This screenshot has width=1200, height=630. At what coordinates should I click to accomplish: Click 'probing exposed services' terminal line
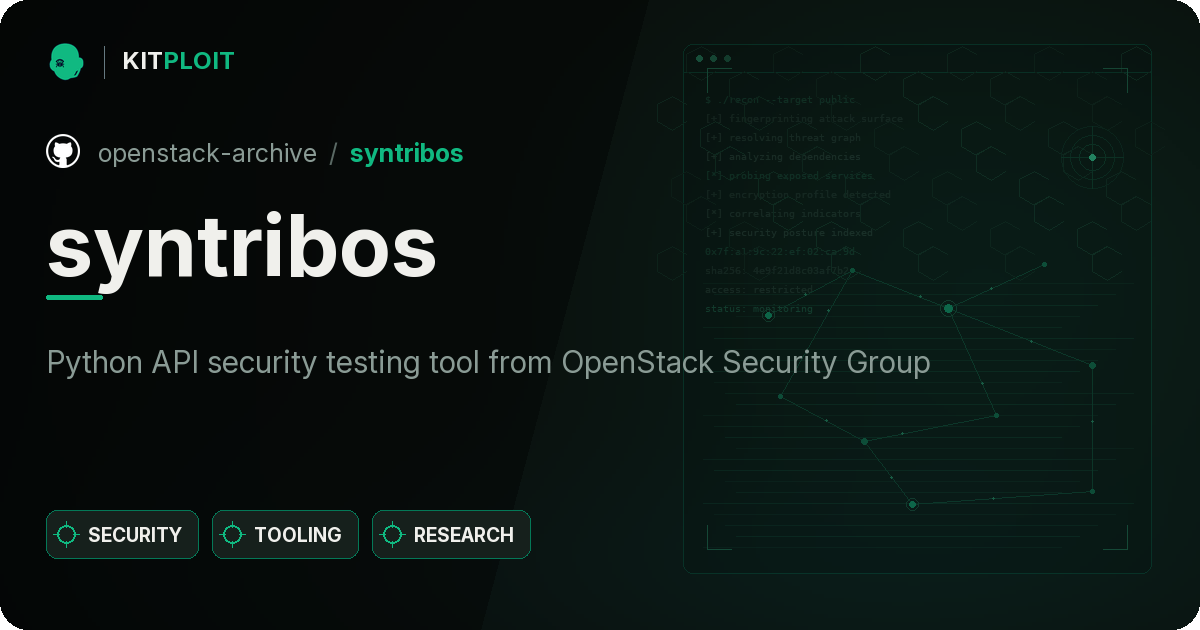click(789, 176)
